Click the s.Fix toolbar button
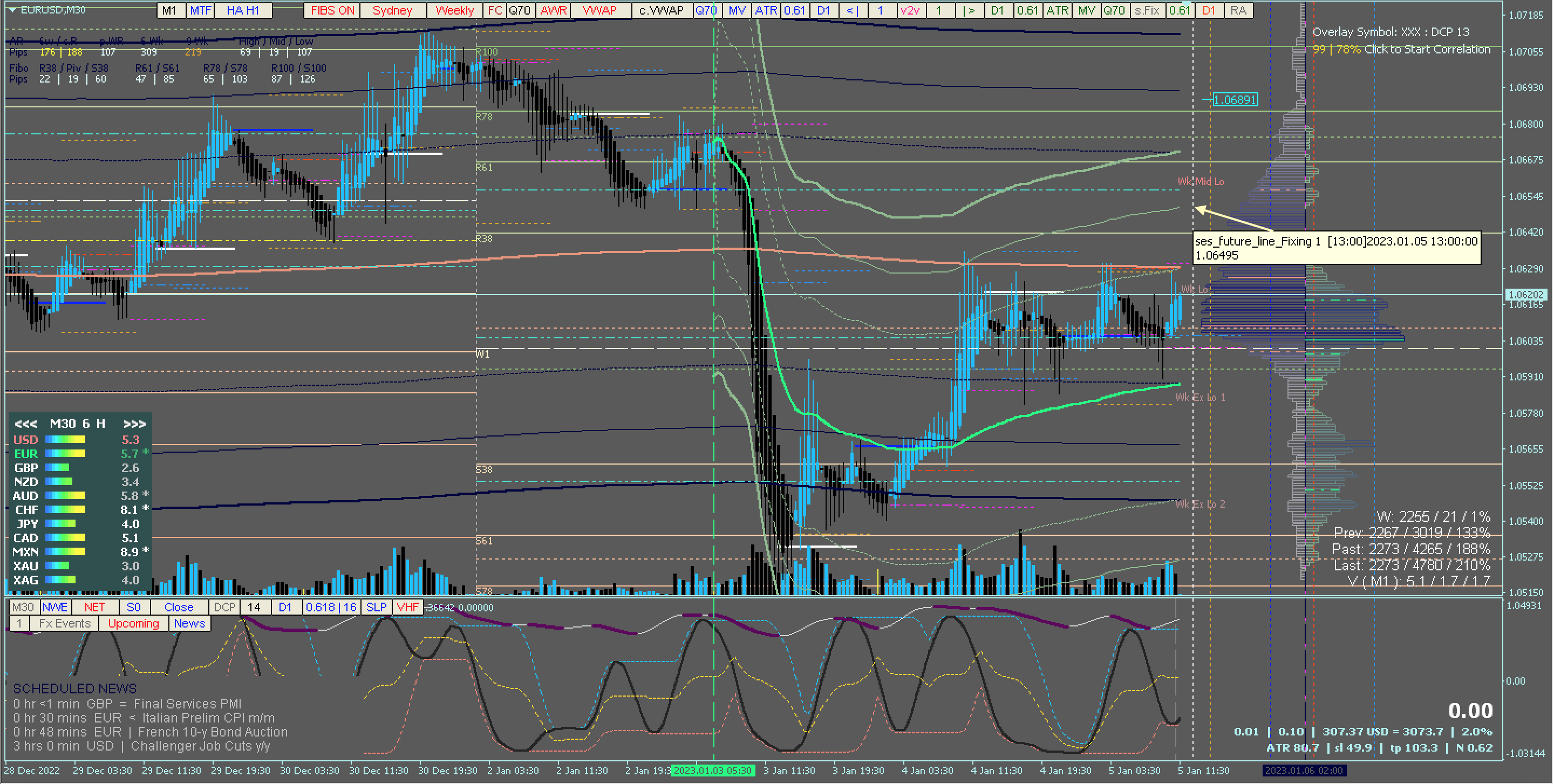 pyautogui.click(x=1146, y=10)
